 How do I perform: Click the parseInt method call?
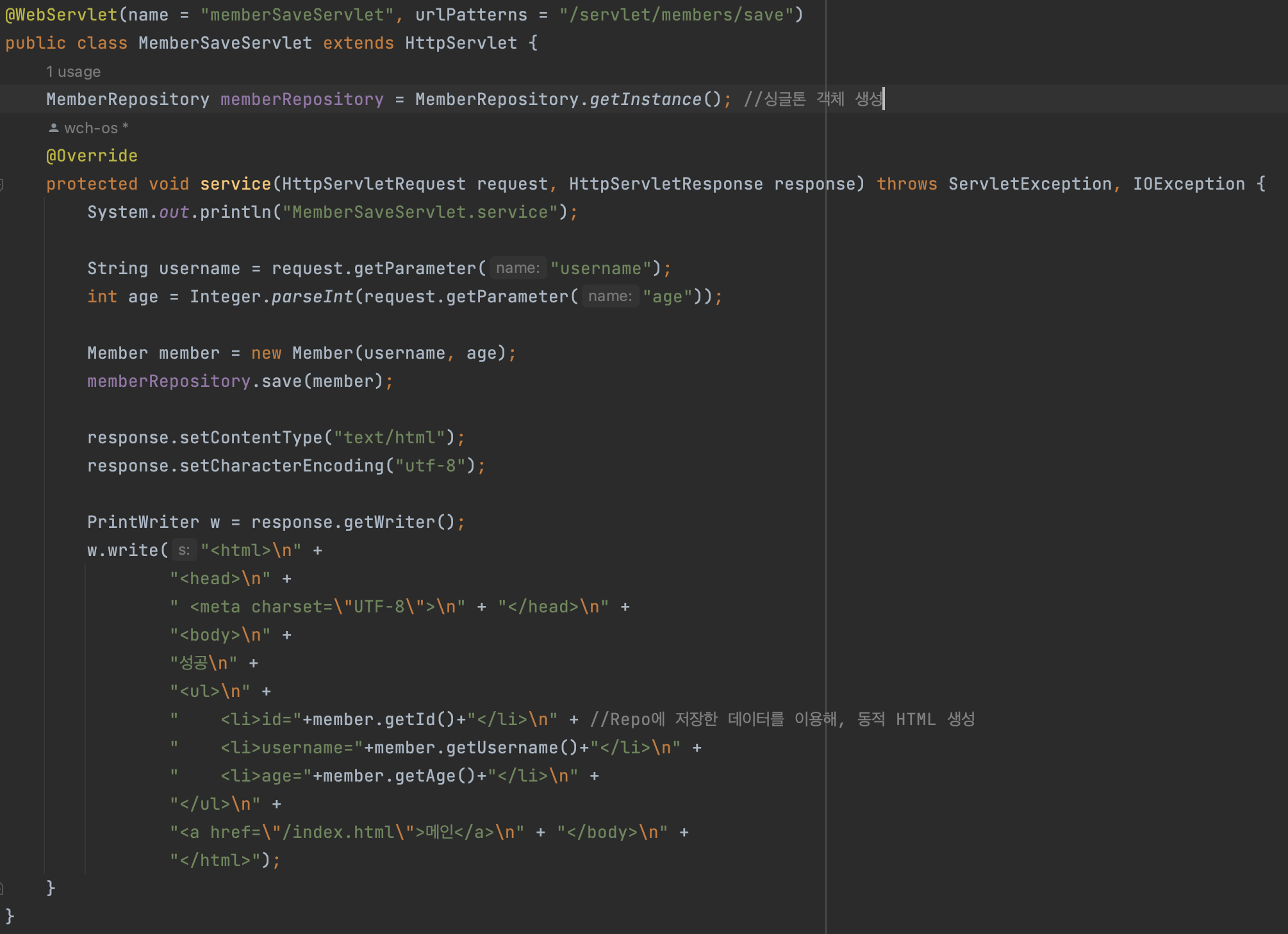point(312,297)
